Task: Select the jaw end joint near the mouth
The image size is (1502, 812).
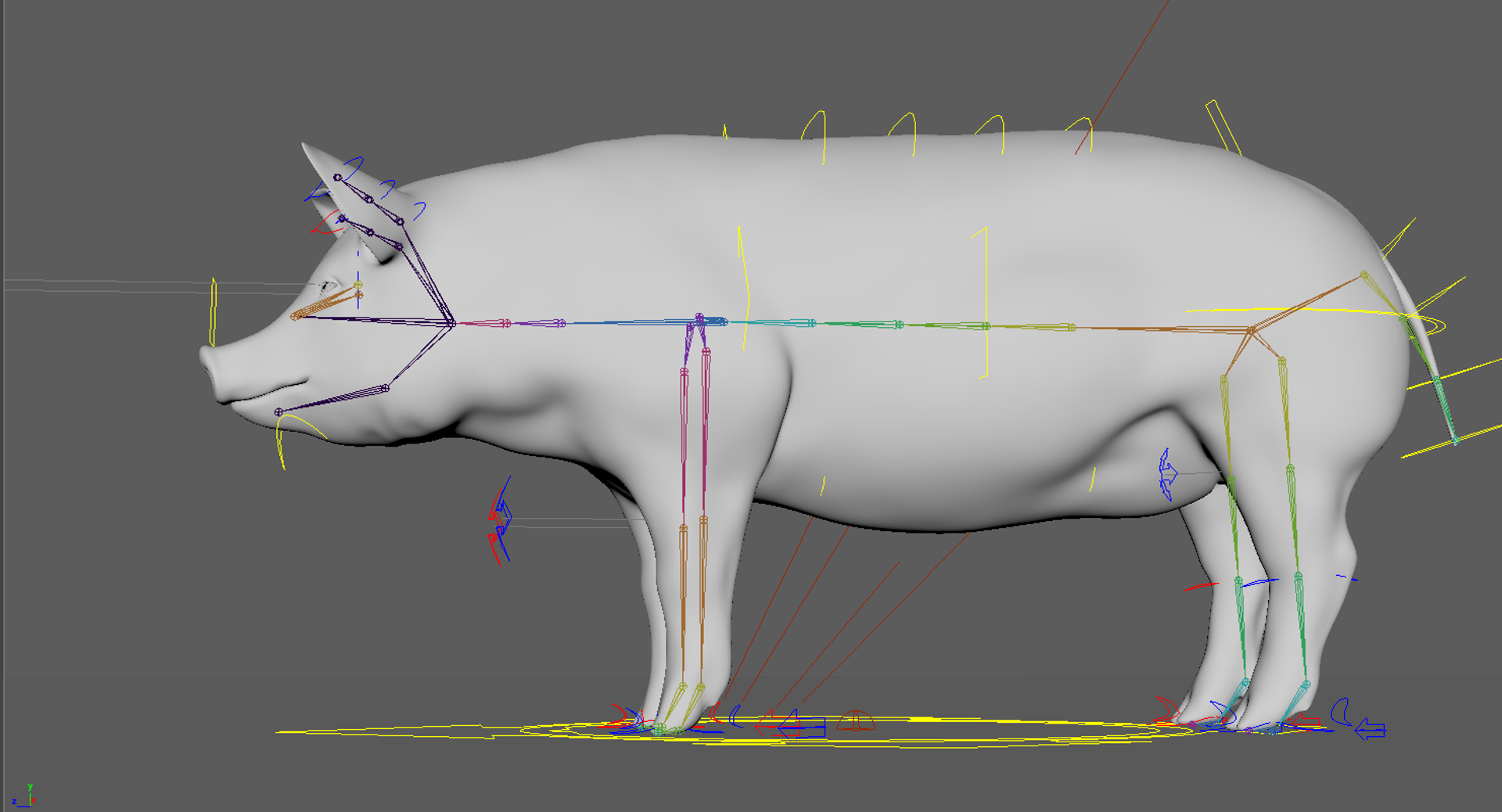Action: pyautogui.click(x=278, y=411)
